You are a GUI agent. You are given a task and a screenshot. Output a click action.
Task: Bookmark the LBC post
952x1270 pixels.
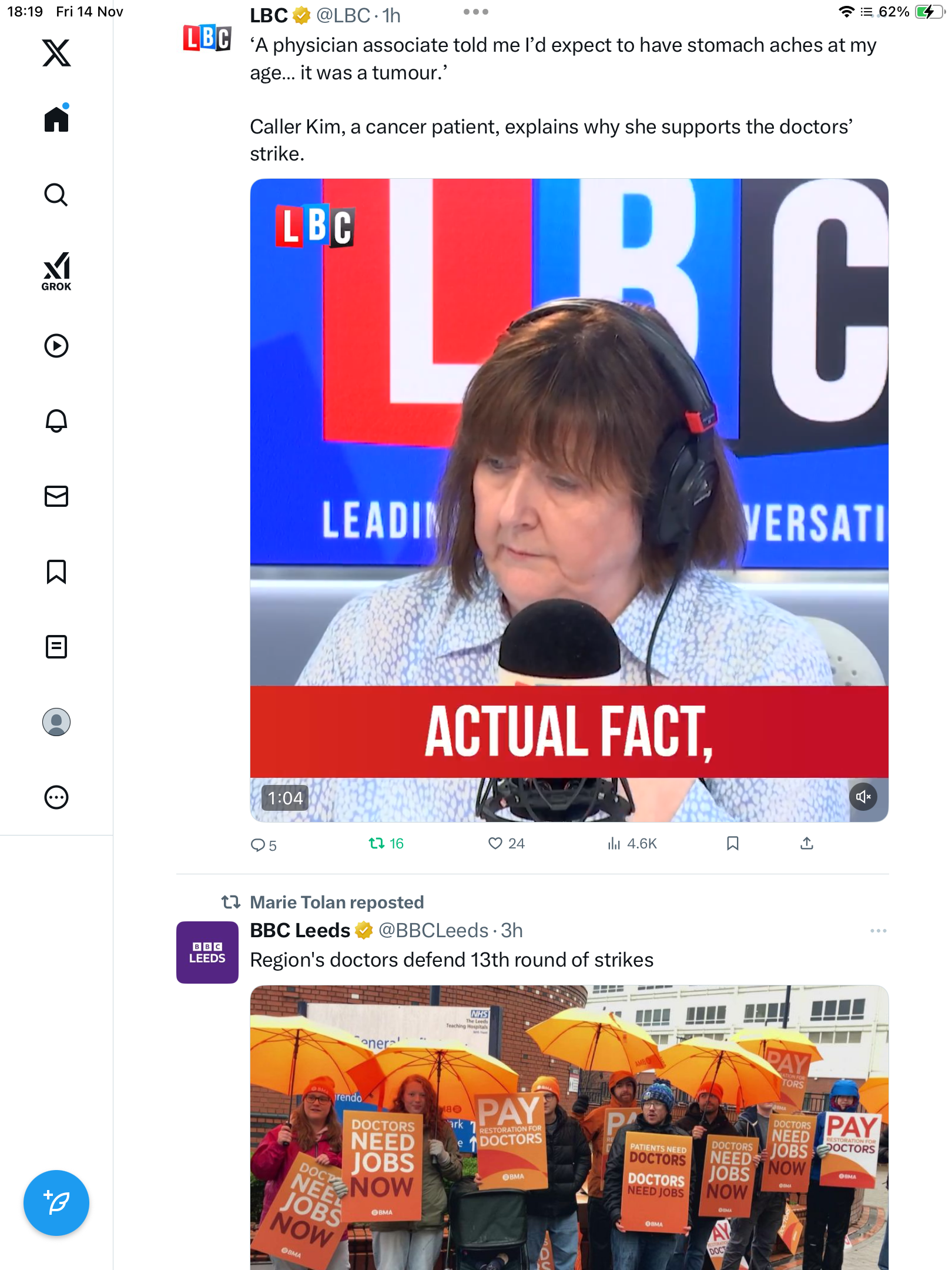pos(732,844)
